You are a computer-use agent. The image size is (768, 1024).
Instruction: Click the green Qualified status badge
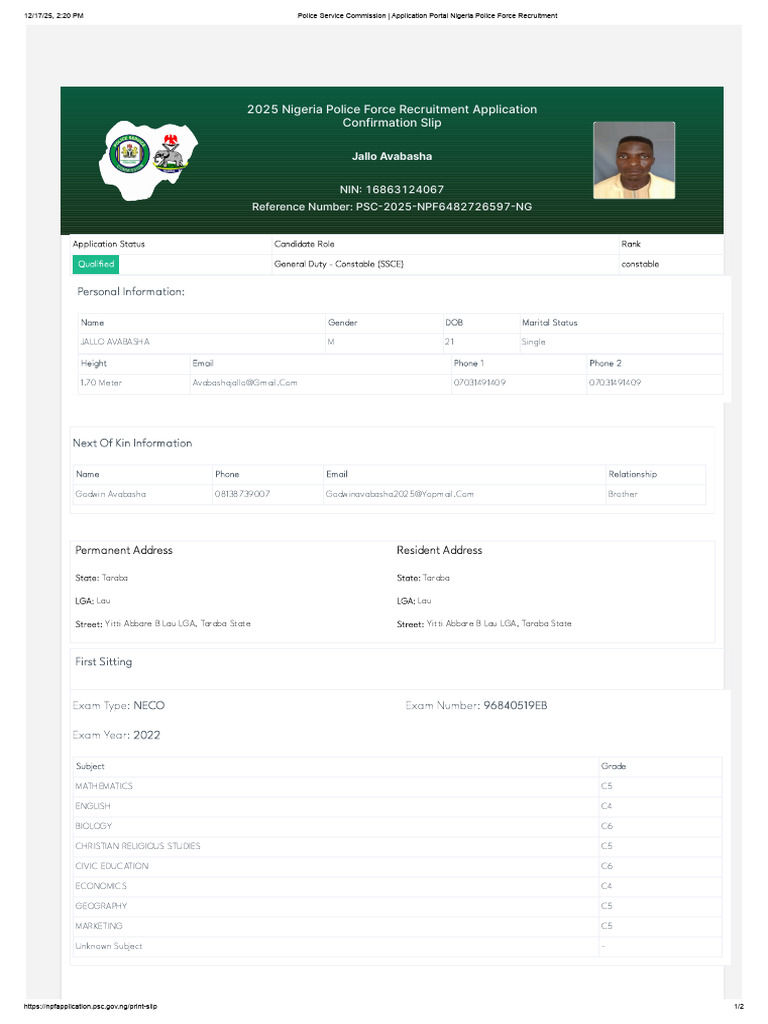click(96, 264)
